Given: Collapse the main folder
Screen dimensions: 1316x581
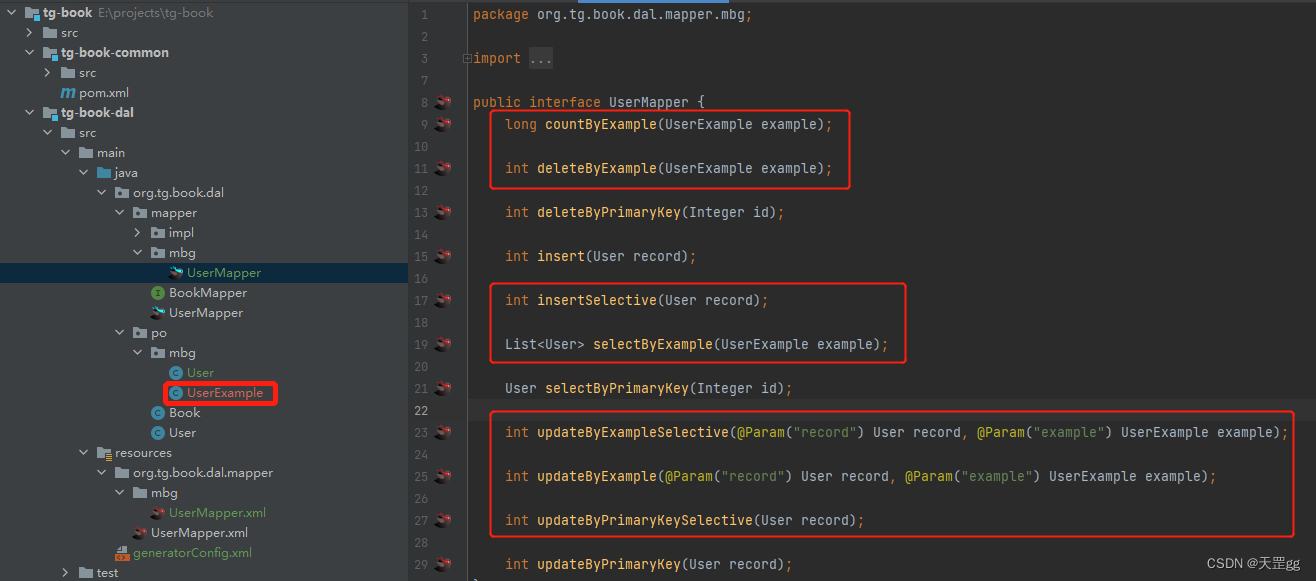Looking at the screenshot, I should [x=66, y=153].
